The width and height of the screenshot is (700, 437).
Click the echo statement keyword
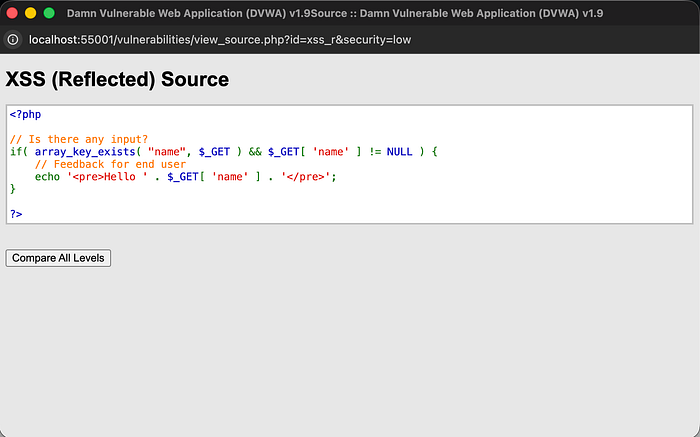coord(47,177)
